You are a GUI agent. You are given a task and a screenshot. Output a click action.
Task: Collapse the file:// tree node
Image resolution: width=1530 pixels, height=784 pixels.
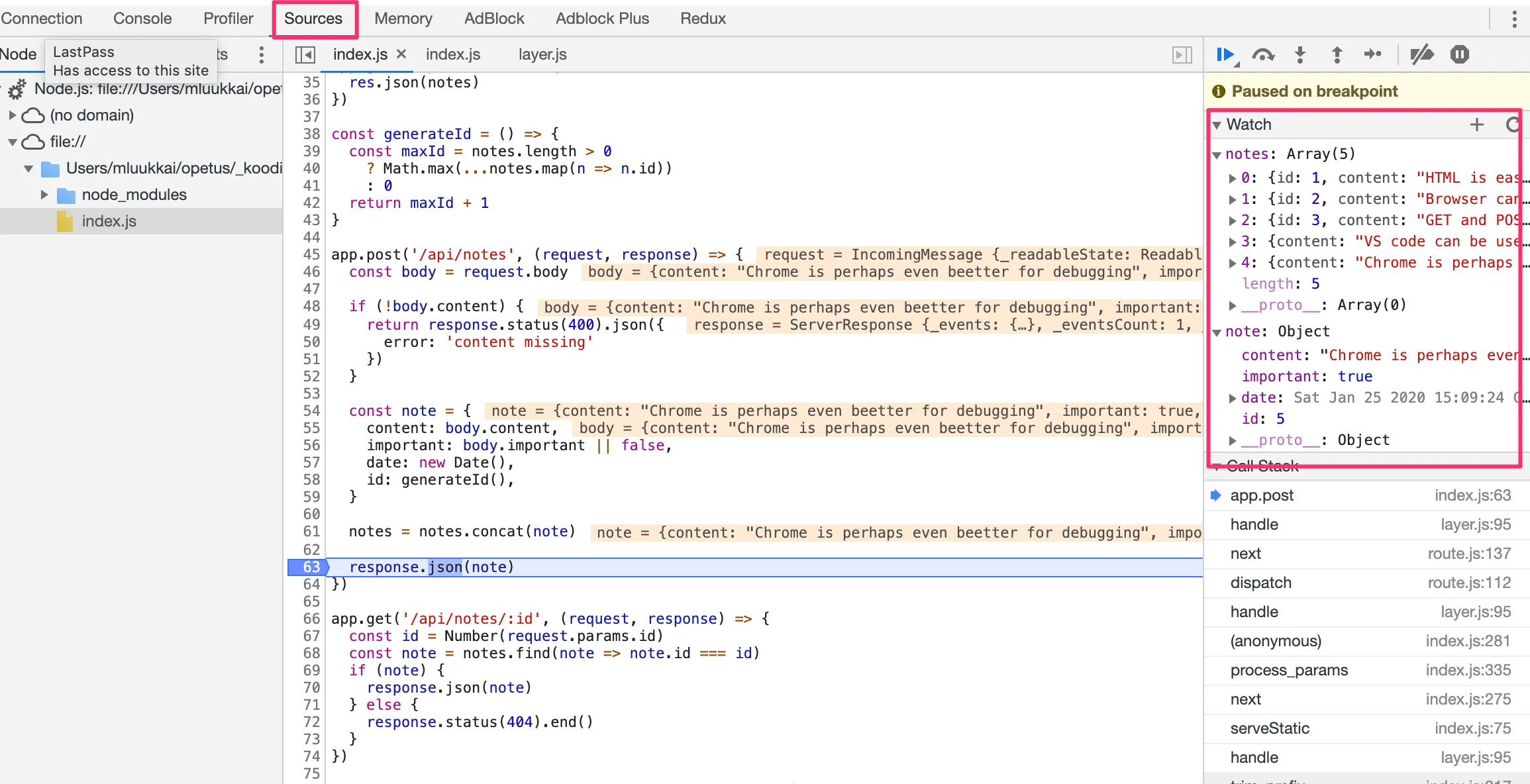(12, 142)
